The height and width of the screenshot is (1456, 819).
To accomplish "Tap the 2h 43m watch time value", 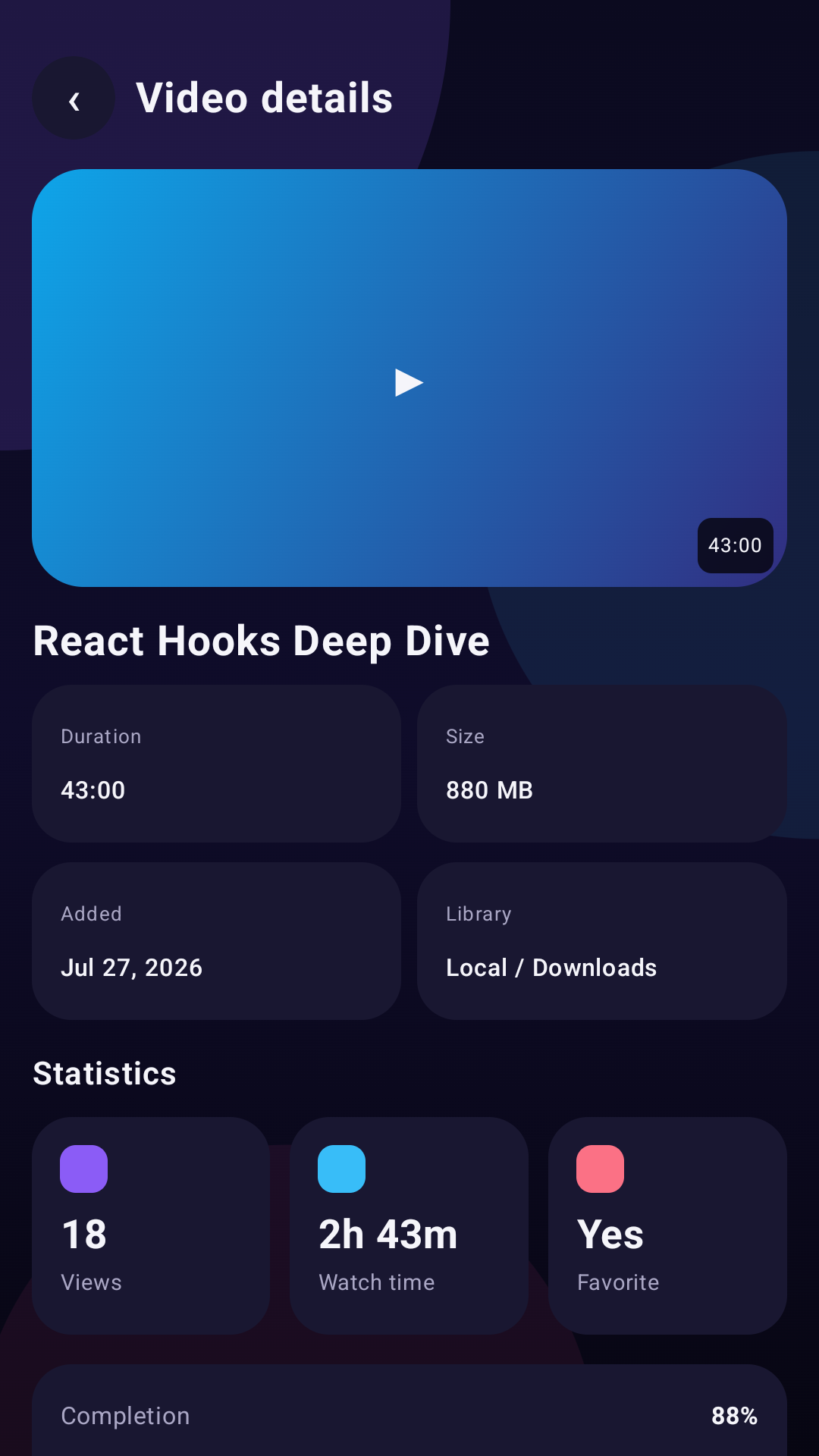I will pos(388,1235).
